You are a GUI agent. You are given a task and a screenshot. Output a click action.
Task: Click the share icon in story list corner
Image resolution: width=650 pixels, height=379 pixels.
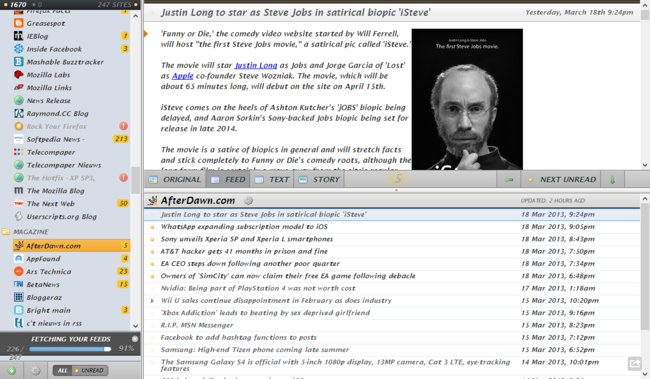[634, 364]
